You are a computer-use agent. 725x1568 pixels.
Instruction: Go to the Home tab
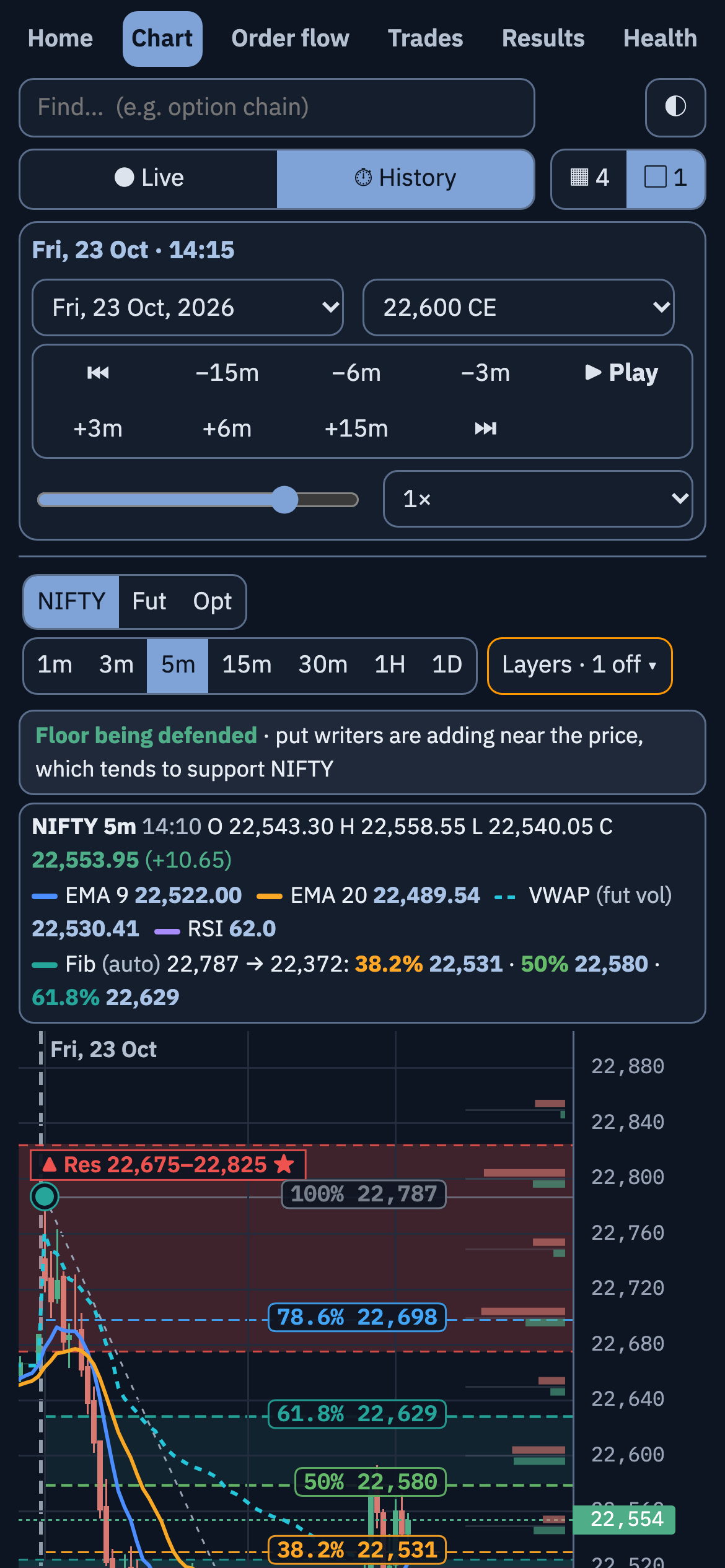[60, 38]
